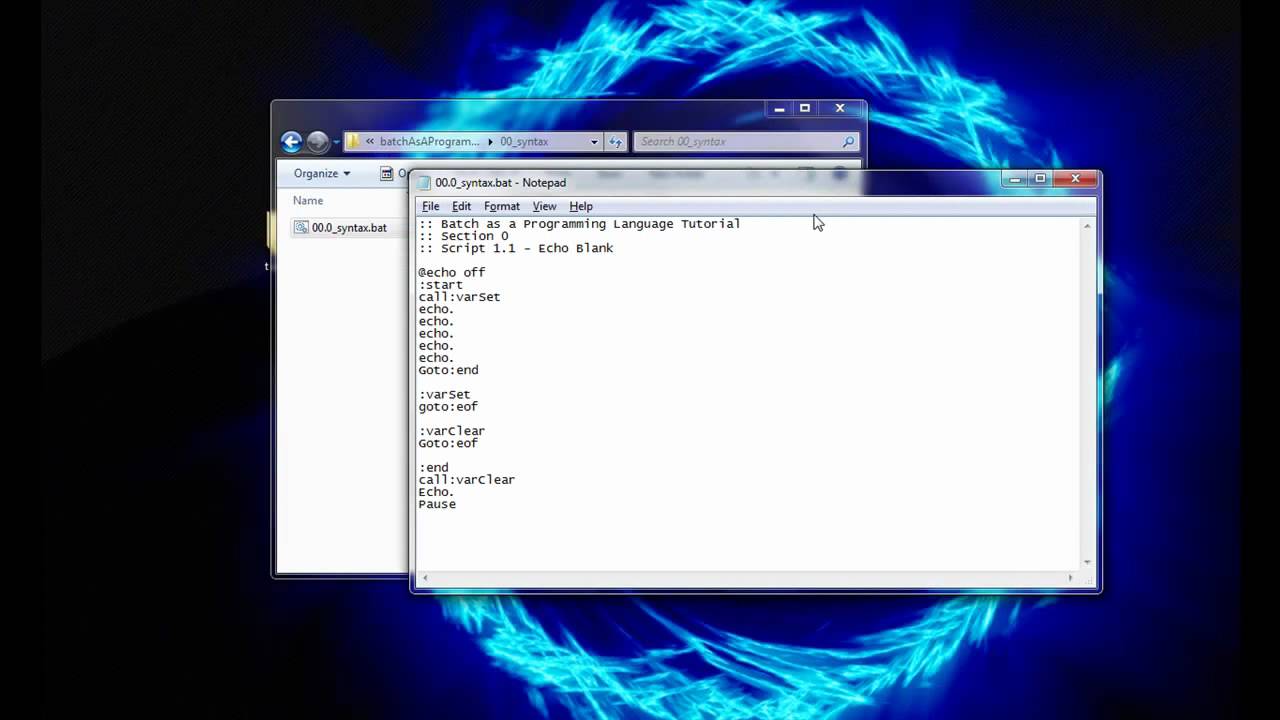Click the Notepad title bar document icon
The image size is (1280, 720).
click(x=424, y=182)
